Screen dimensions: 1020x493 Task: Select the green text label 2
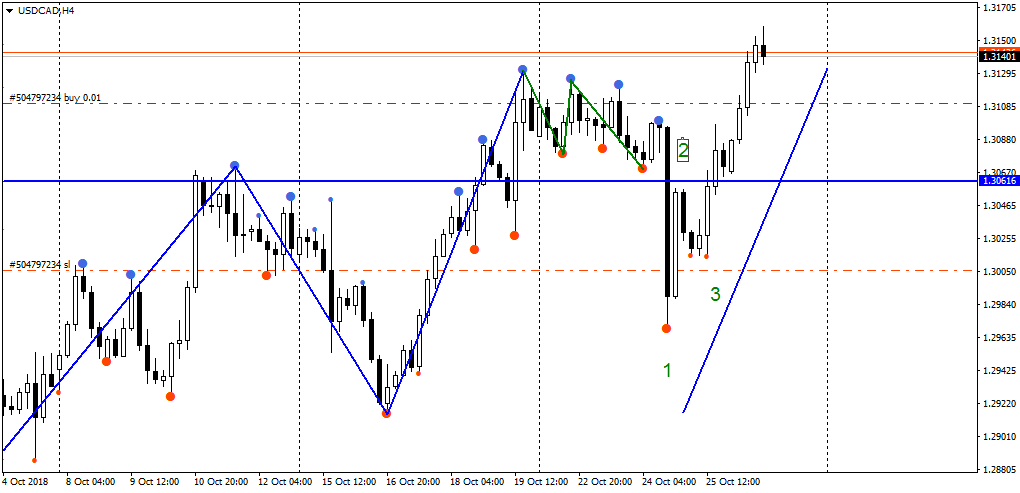coord(682,151)
